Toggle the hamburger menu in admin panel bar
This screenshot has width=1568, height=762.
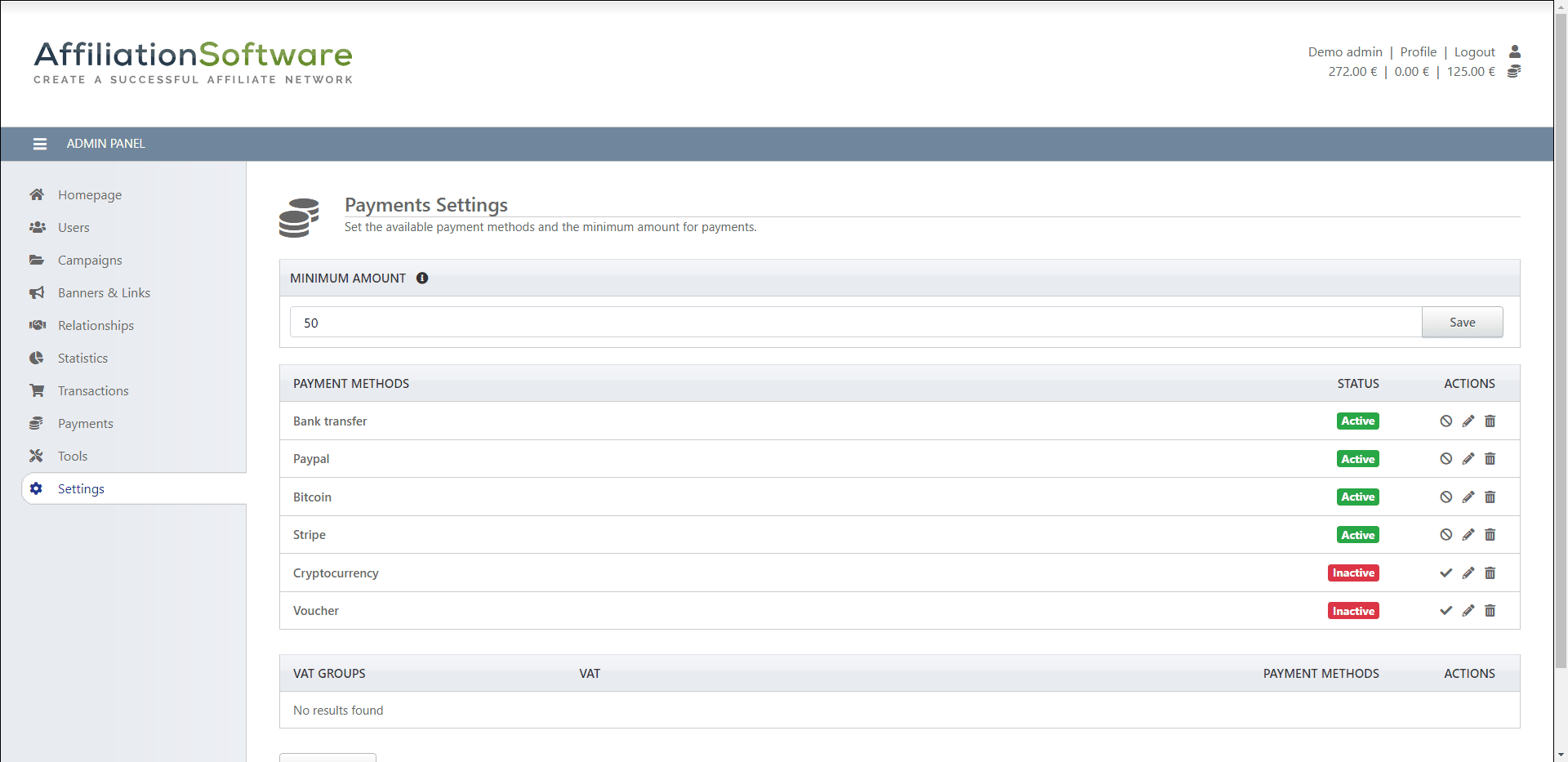[x=39, y=144]
